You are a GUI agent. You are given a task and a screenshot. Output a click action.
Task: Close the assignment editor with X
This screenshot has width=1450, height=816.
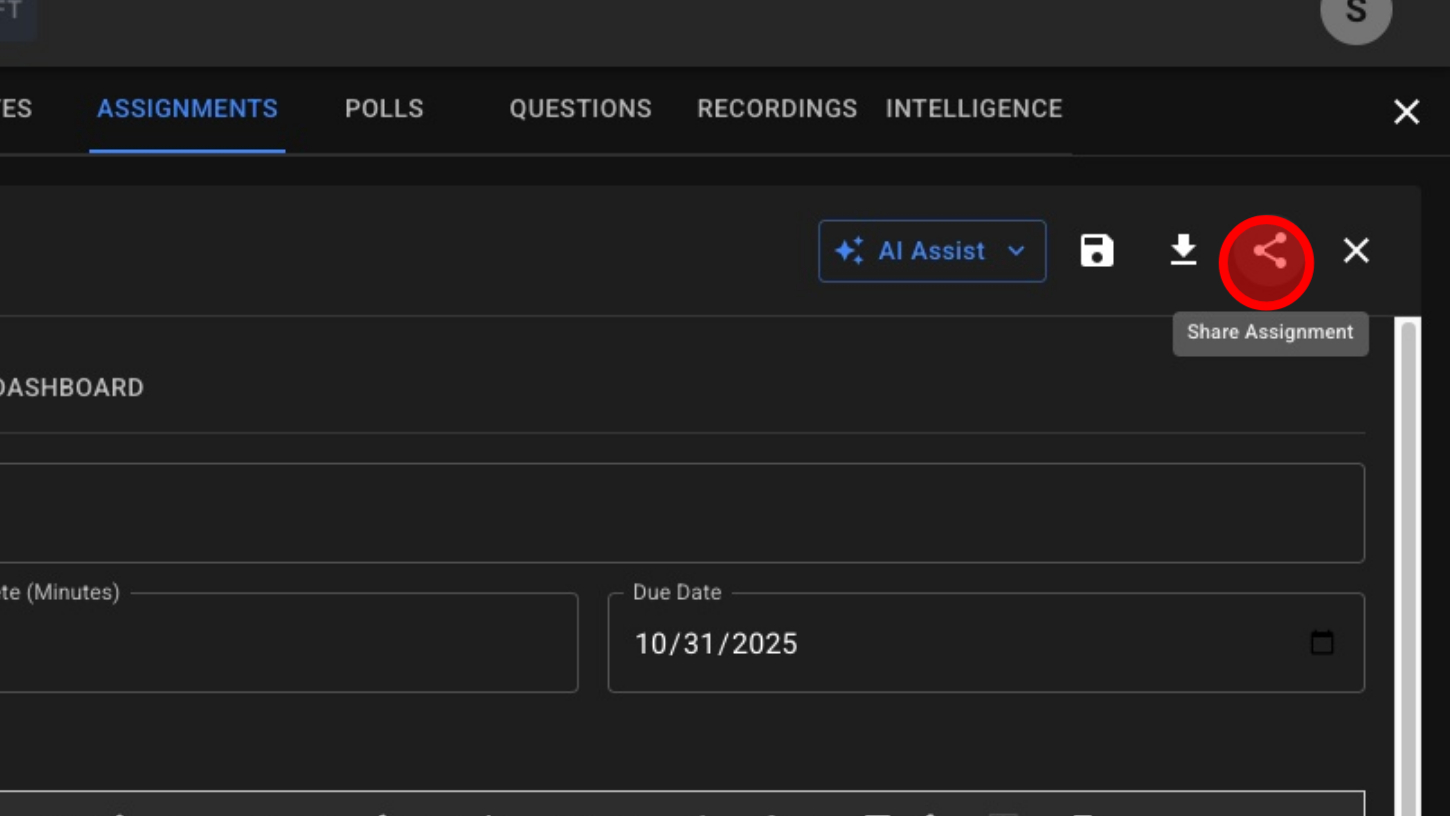1356,250
